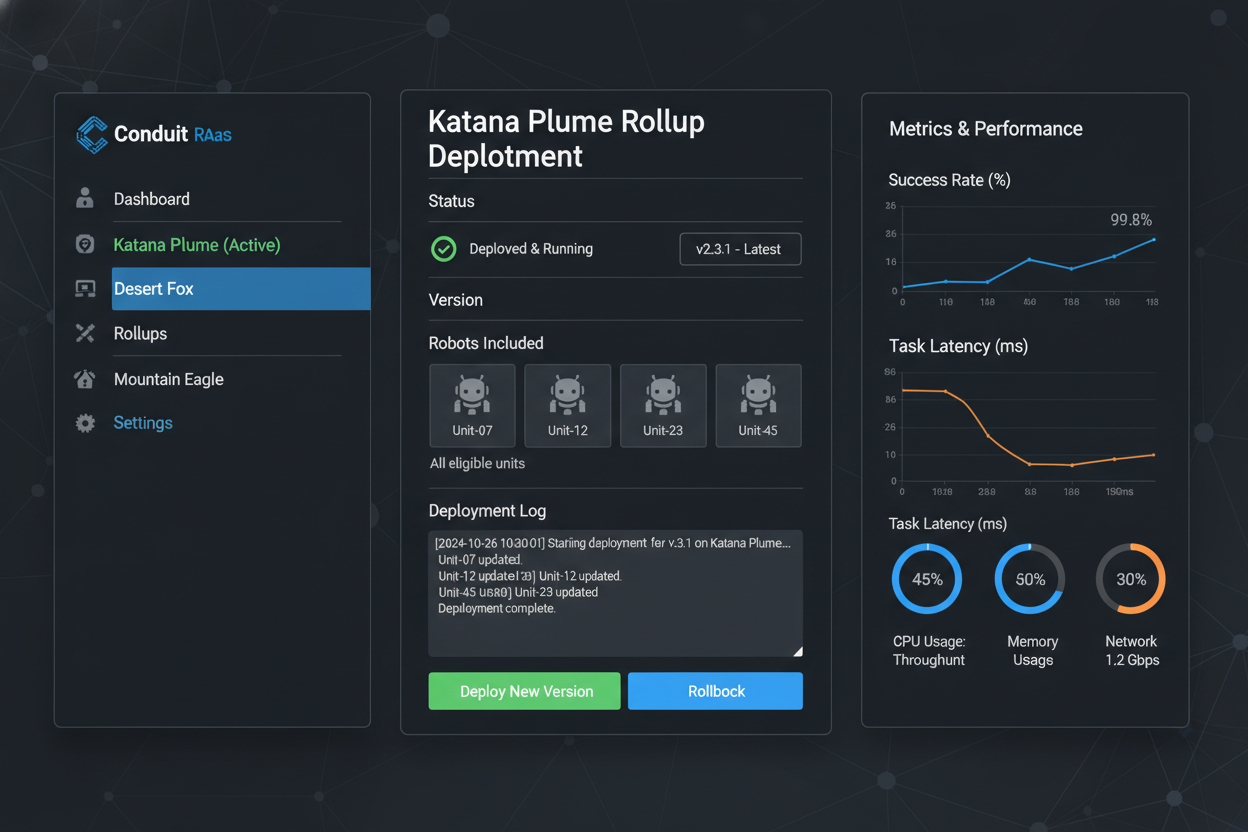Click the shield icon beside Katana Plume
This screenshot has width=1248, height=832.
pyautogui.click(x=85, y=243)
